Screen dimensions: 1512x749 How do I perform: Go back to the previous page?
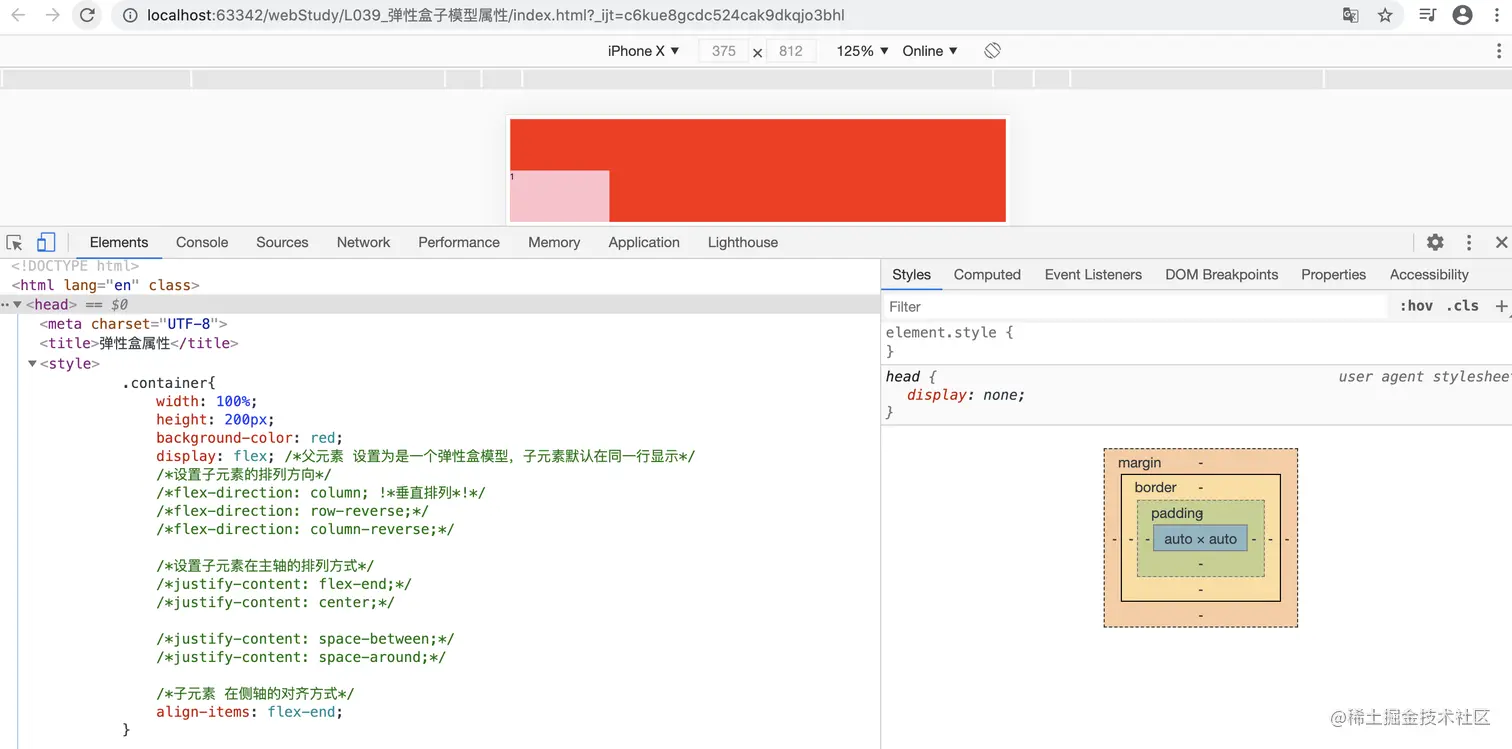click(18, 15)
